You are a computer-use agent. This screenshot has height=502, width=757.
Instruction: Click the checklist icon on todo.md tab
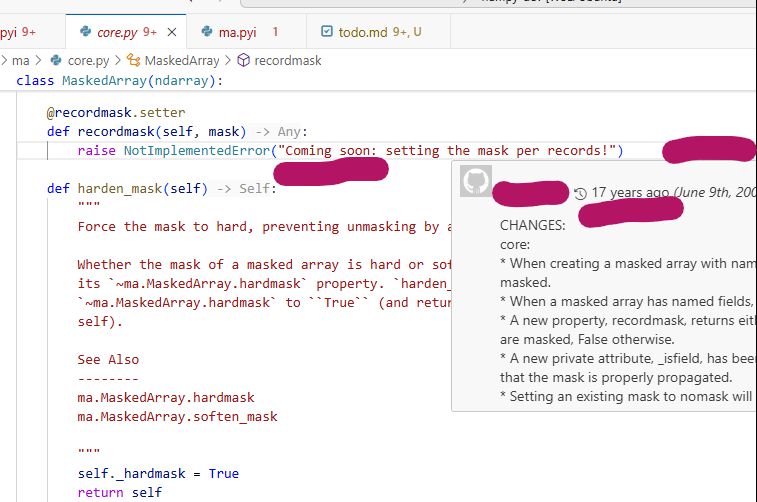coord(327,32)
